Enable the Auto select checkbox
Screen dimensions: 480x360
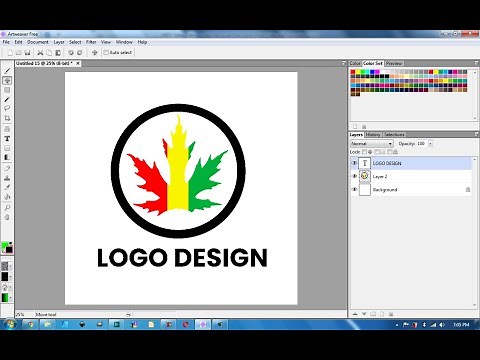pyautogui.click(x=106, y=53)
